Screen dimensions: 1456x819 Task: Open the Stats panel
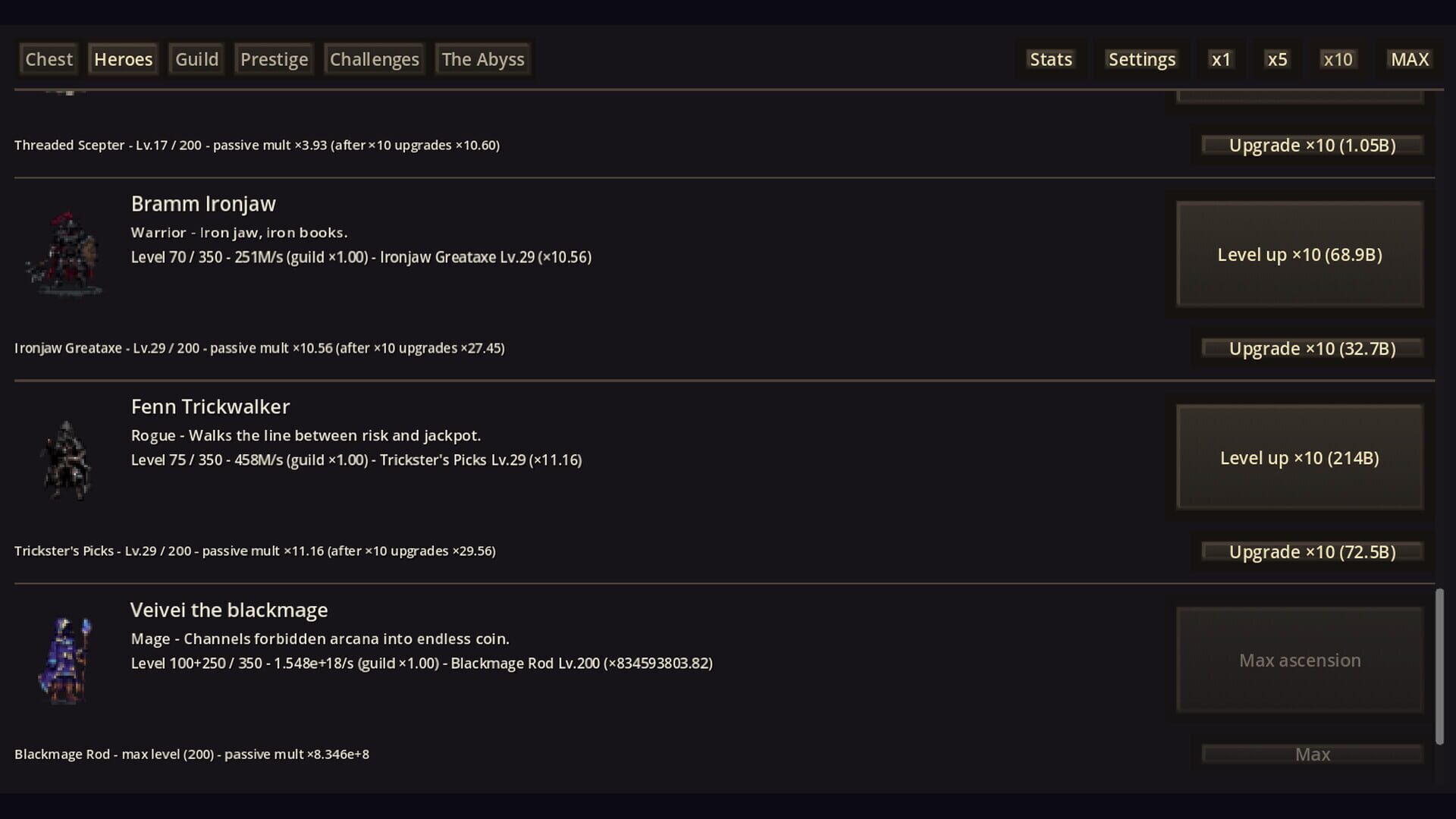(1050, 58)
